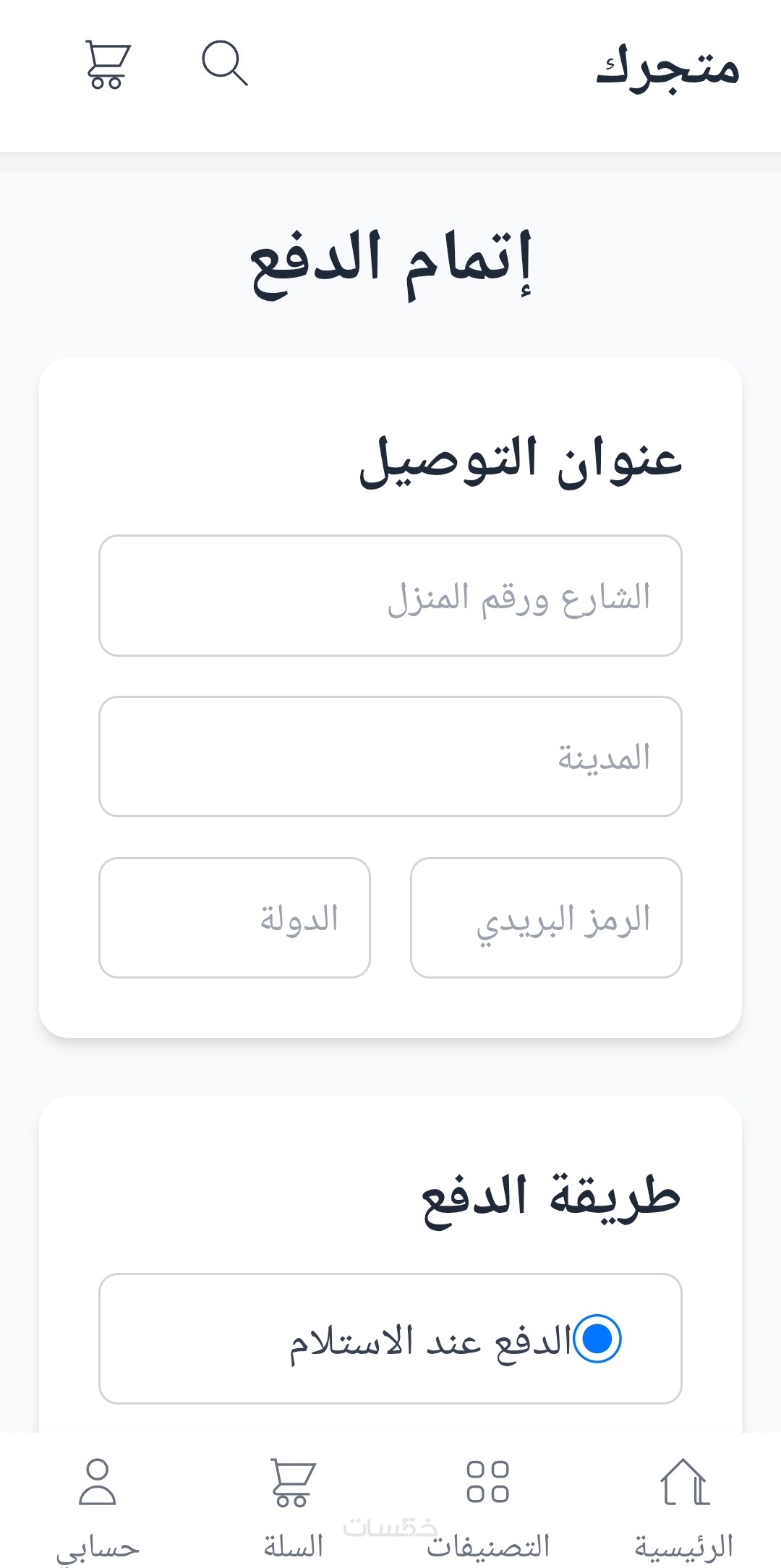This screenshot has width=781, height=1568.
Task: Click the الدولة input field
Action: [234, 918]
